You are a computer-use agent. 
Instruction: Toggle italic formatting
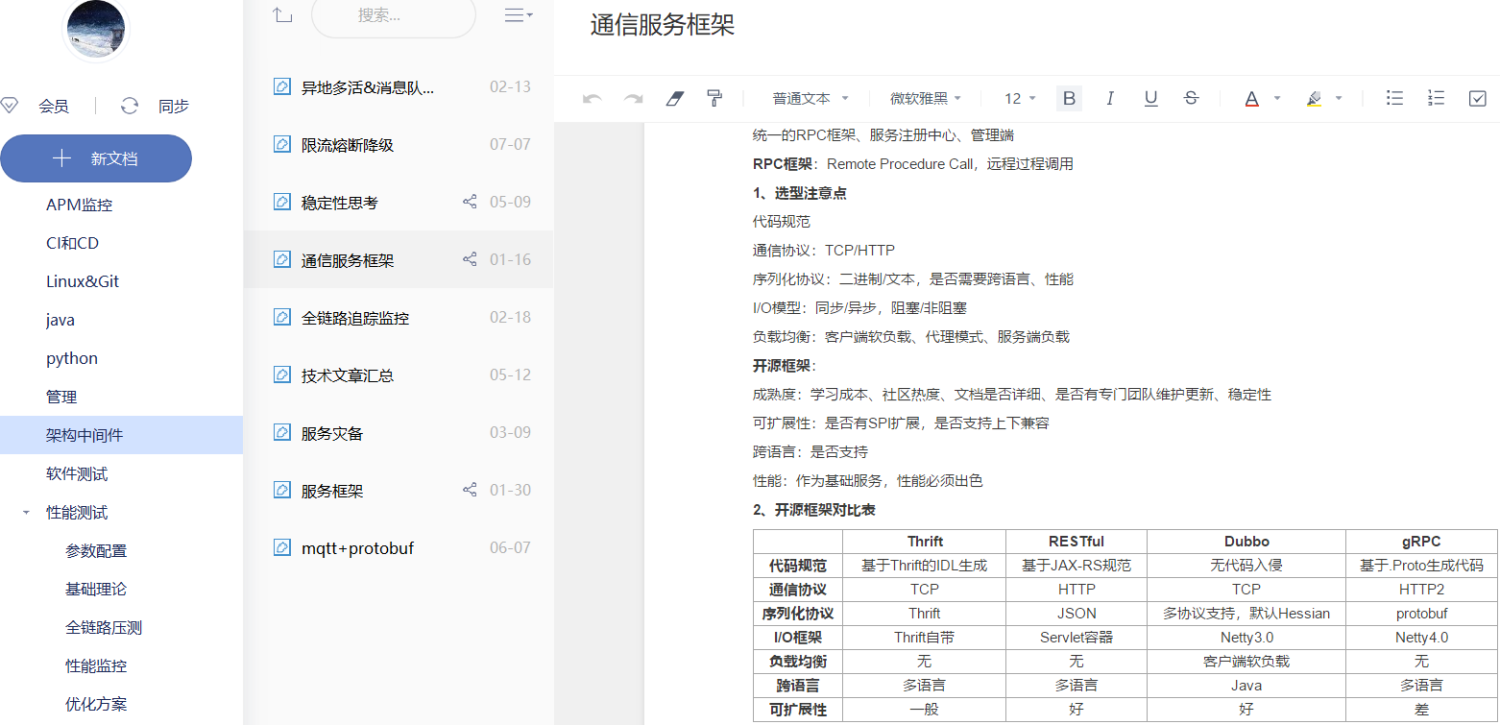pos(1109,98)
